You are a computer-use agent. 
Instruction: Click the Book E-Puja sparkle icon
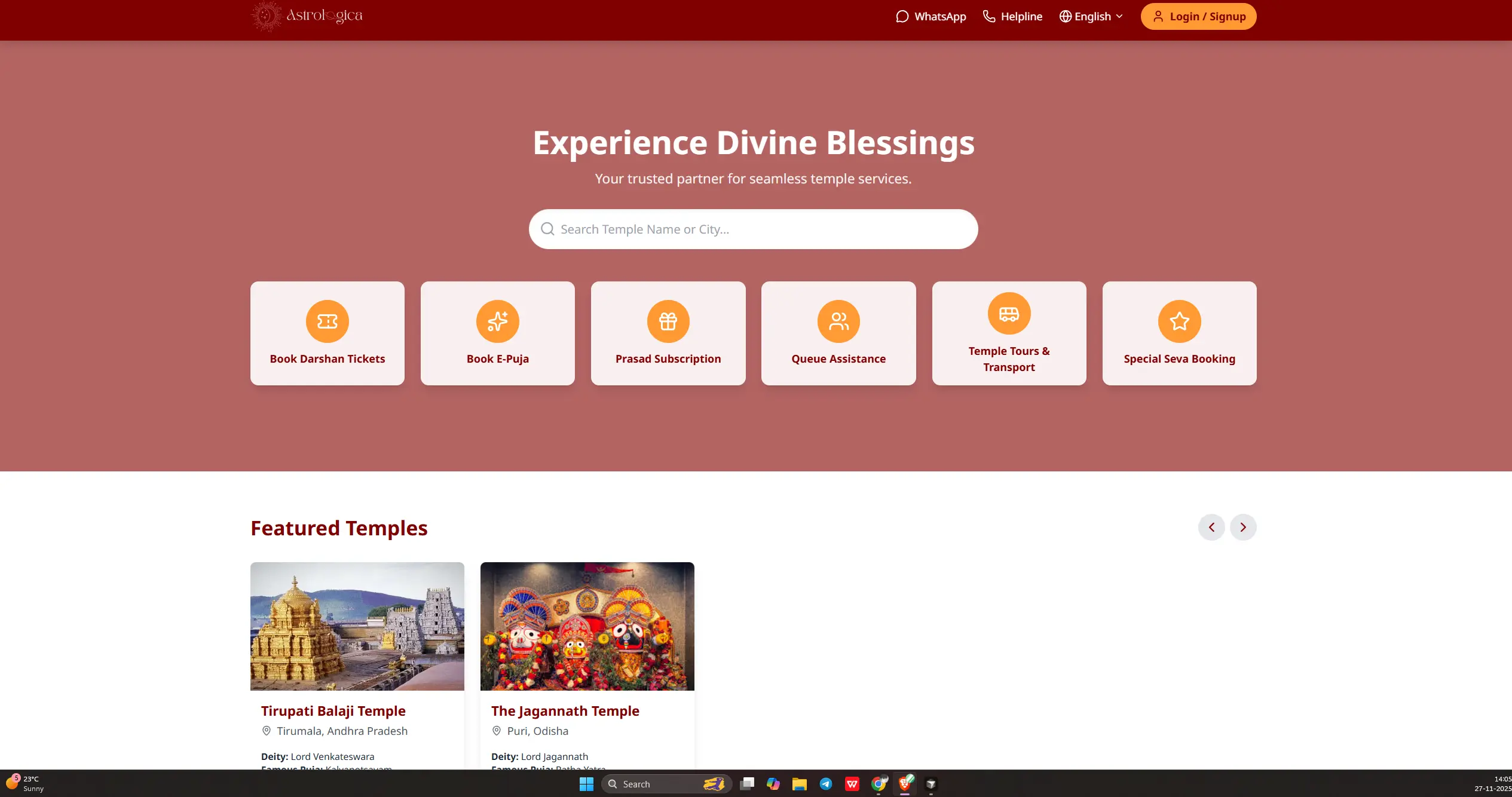pos(497,321)
